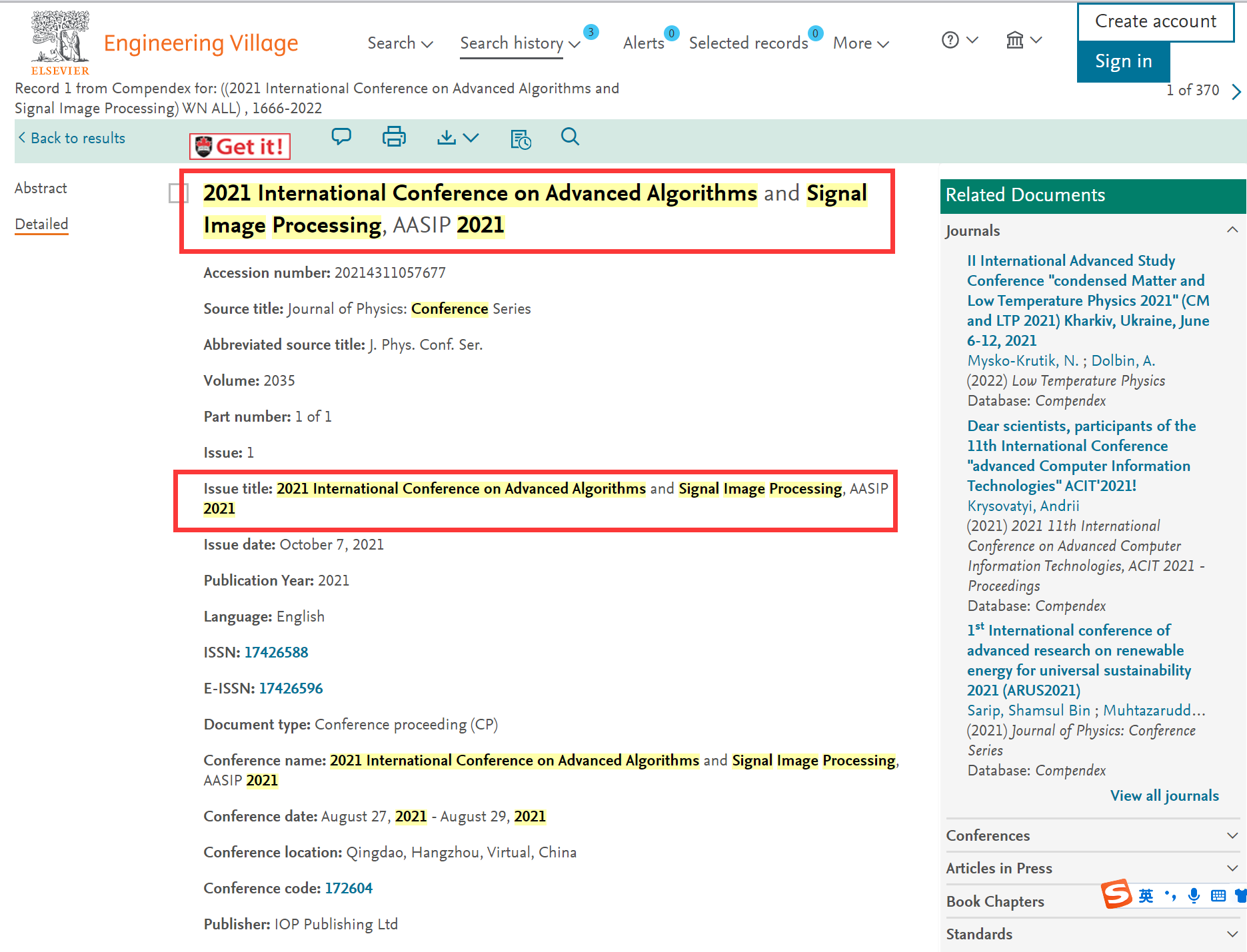This screenshot has height=952, width=1247.
Task: Click the Elsevier tree logo
Action: coord(60,43)
